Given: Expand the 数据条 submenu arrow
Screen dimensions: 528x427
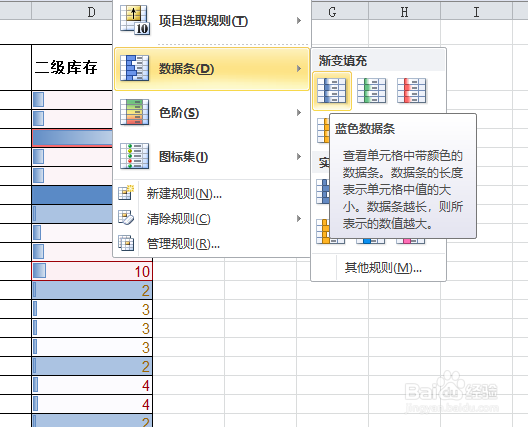Looking at the screenshot, I should tap(299, 69).
